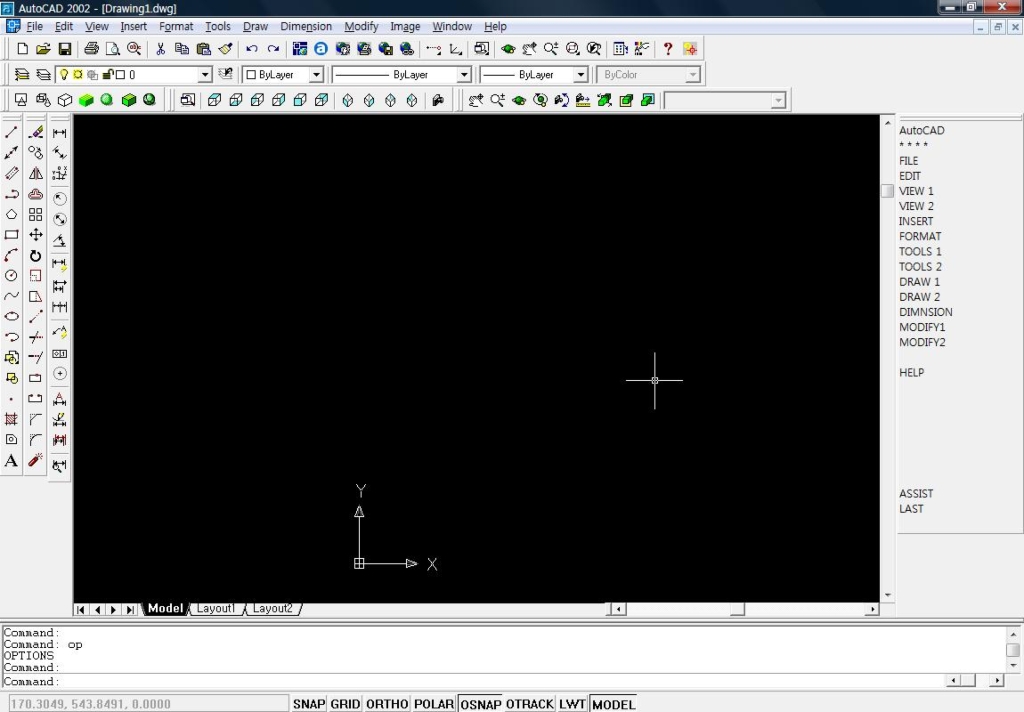Toggle LWT lineweight display

tap(572, 704)
